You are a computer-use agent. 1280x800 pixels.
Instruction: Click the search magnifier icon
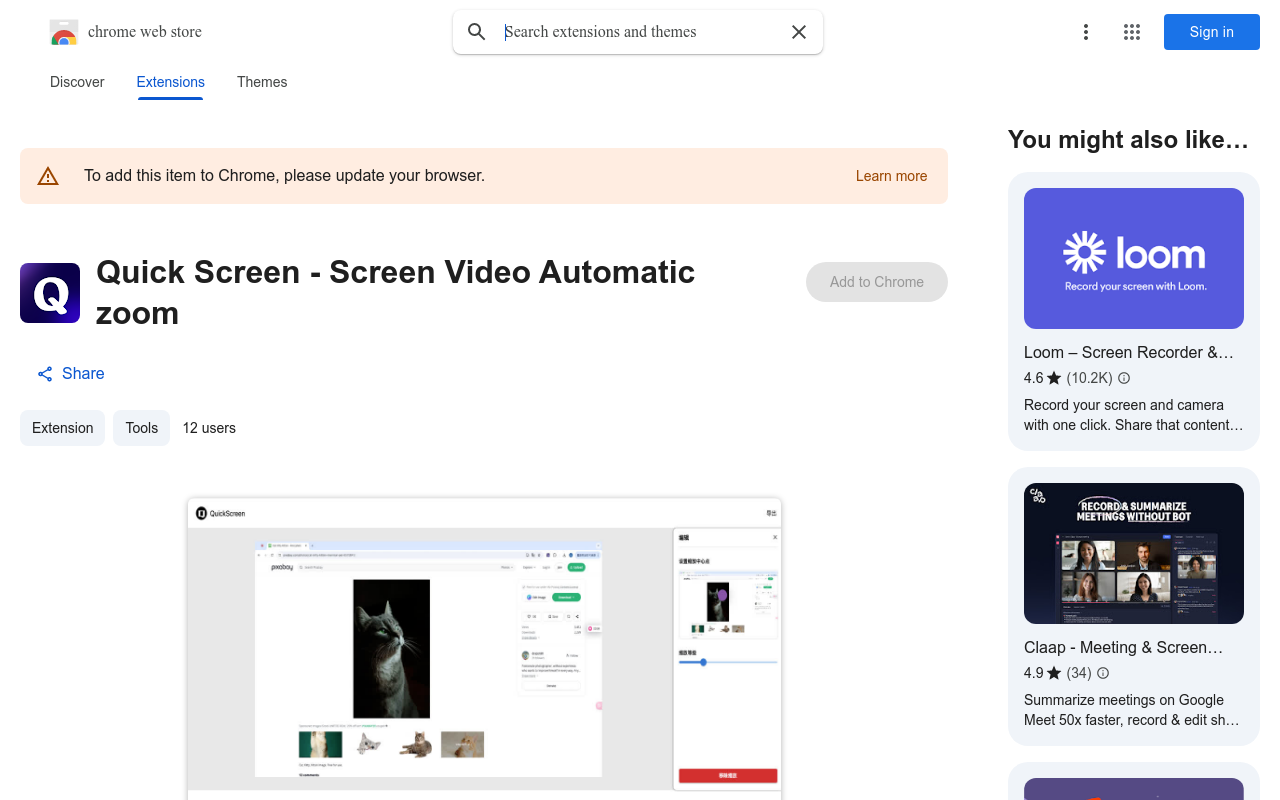477,31
